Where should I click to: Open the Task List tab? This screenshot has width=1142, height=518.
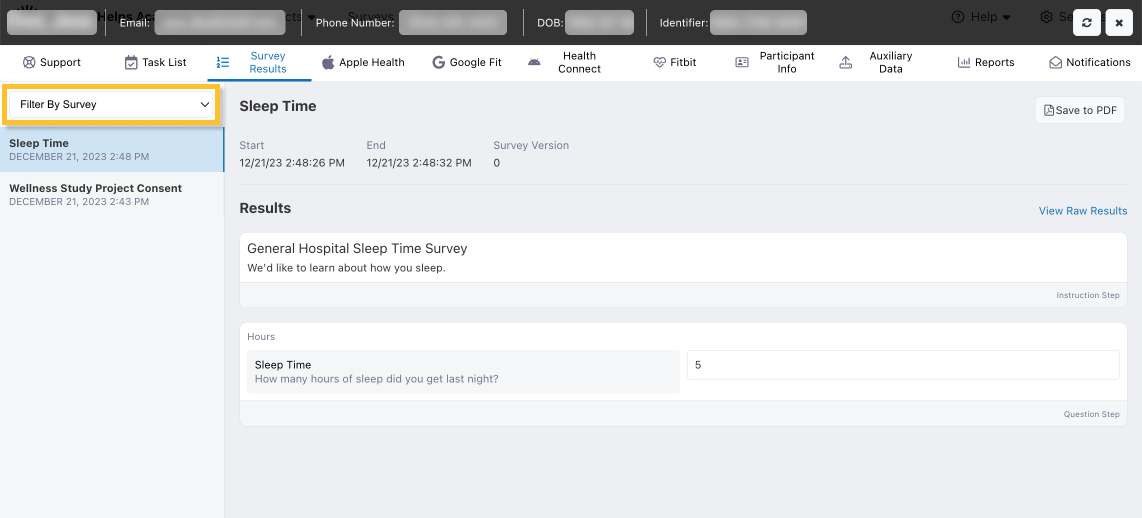[155, 62]
